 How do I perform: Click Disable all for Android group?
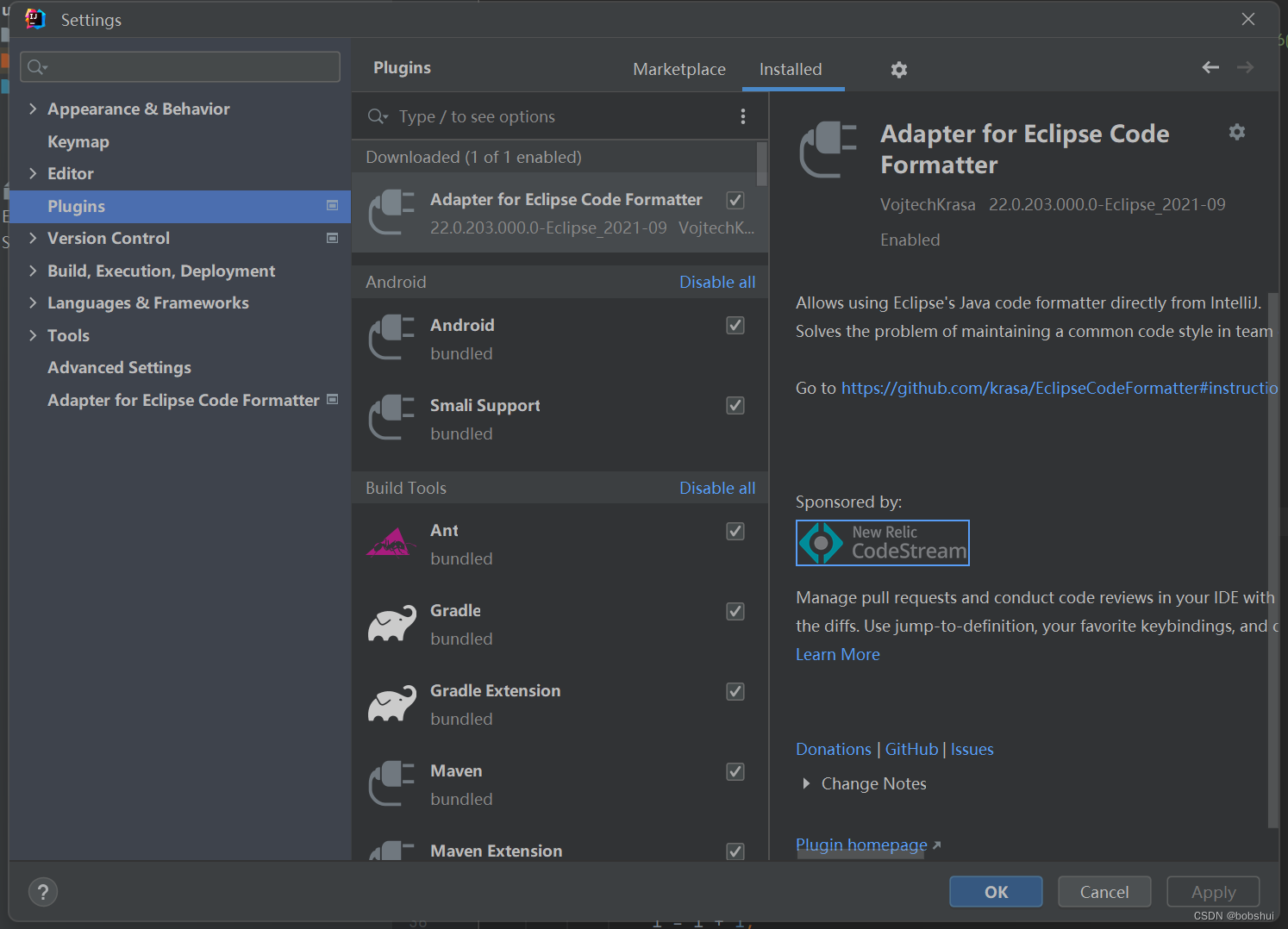tap(717, 282)
